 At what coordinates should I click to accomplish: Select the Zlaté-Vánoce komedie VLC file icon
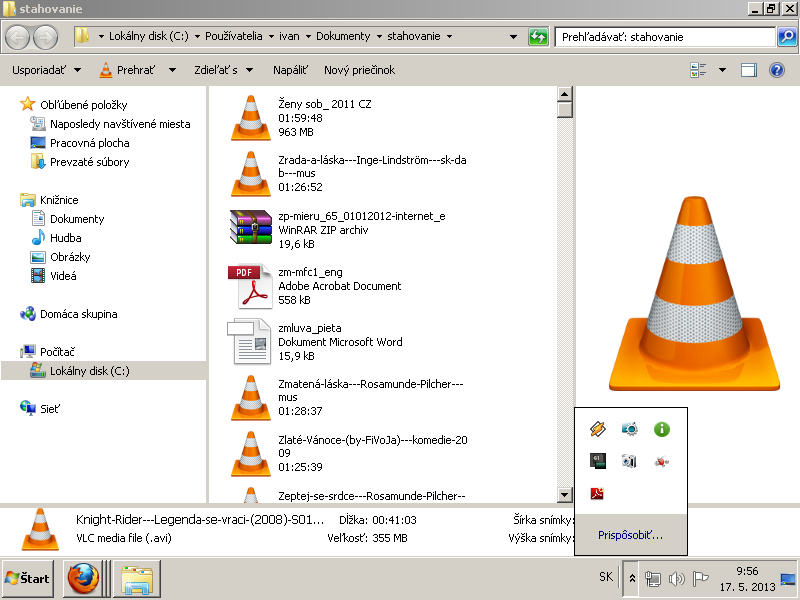point(251,454)
